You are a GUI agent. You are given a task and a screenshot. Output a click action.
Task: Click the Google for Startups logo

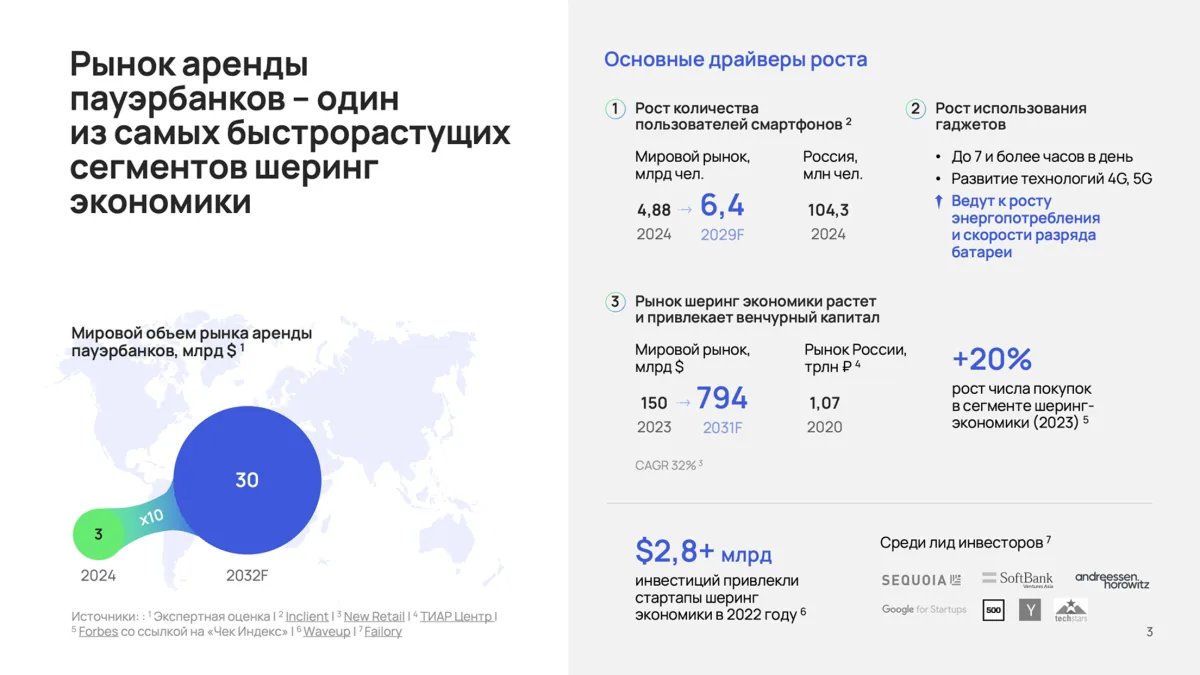tap(924, 609)
